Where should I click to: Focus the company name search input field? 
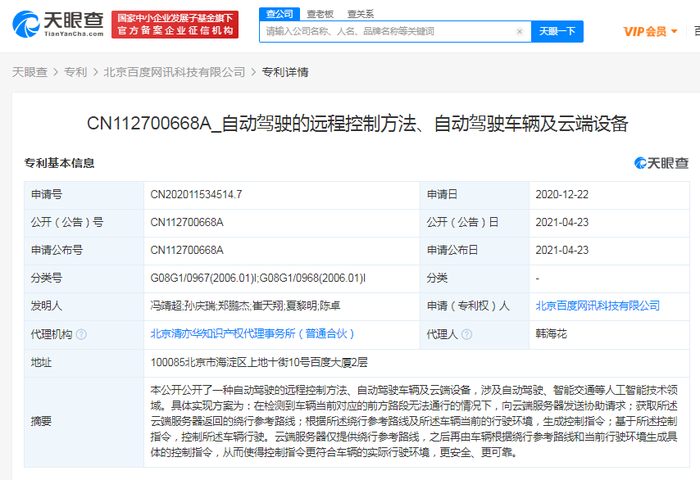click(387, 32)
